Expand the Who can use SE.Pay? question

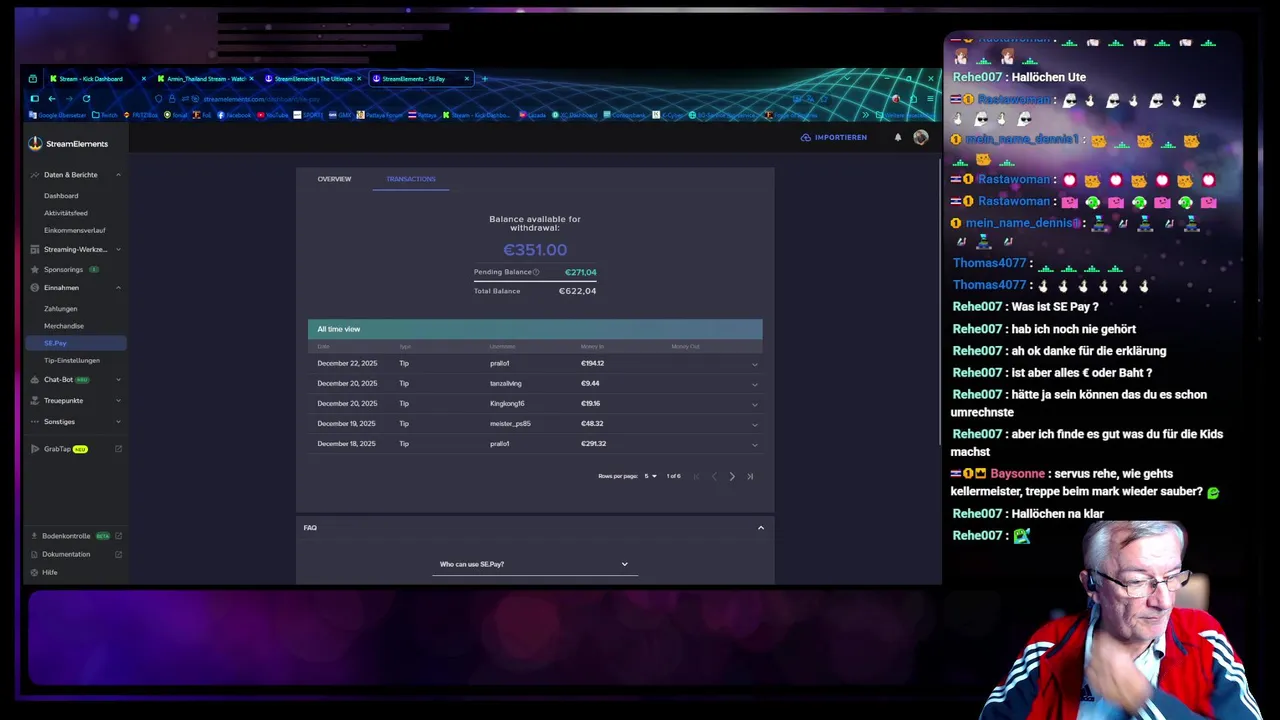[x=534, y=564]
